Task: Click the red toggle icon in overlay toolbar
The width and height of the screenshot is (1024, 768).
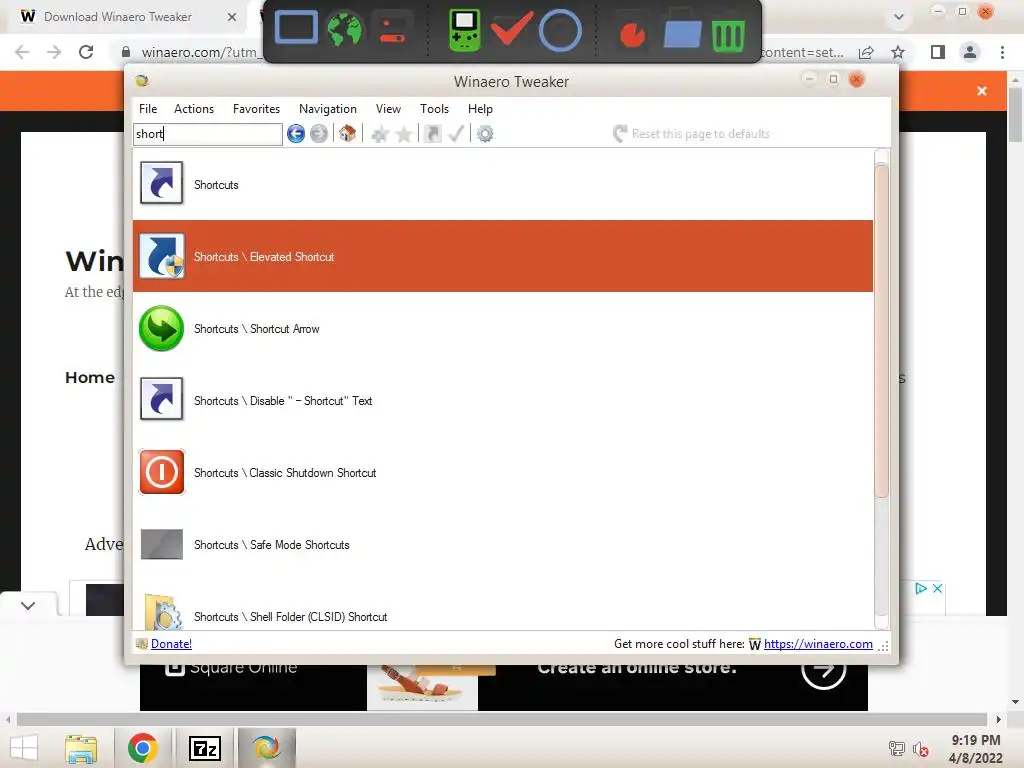Action: coord(392,29)
